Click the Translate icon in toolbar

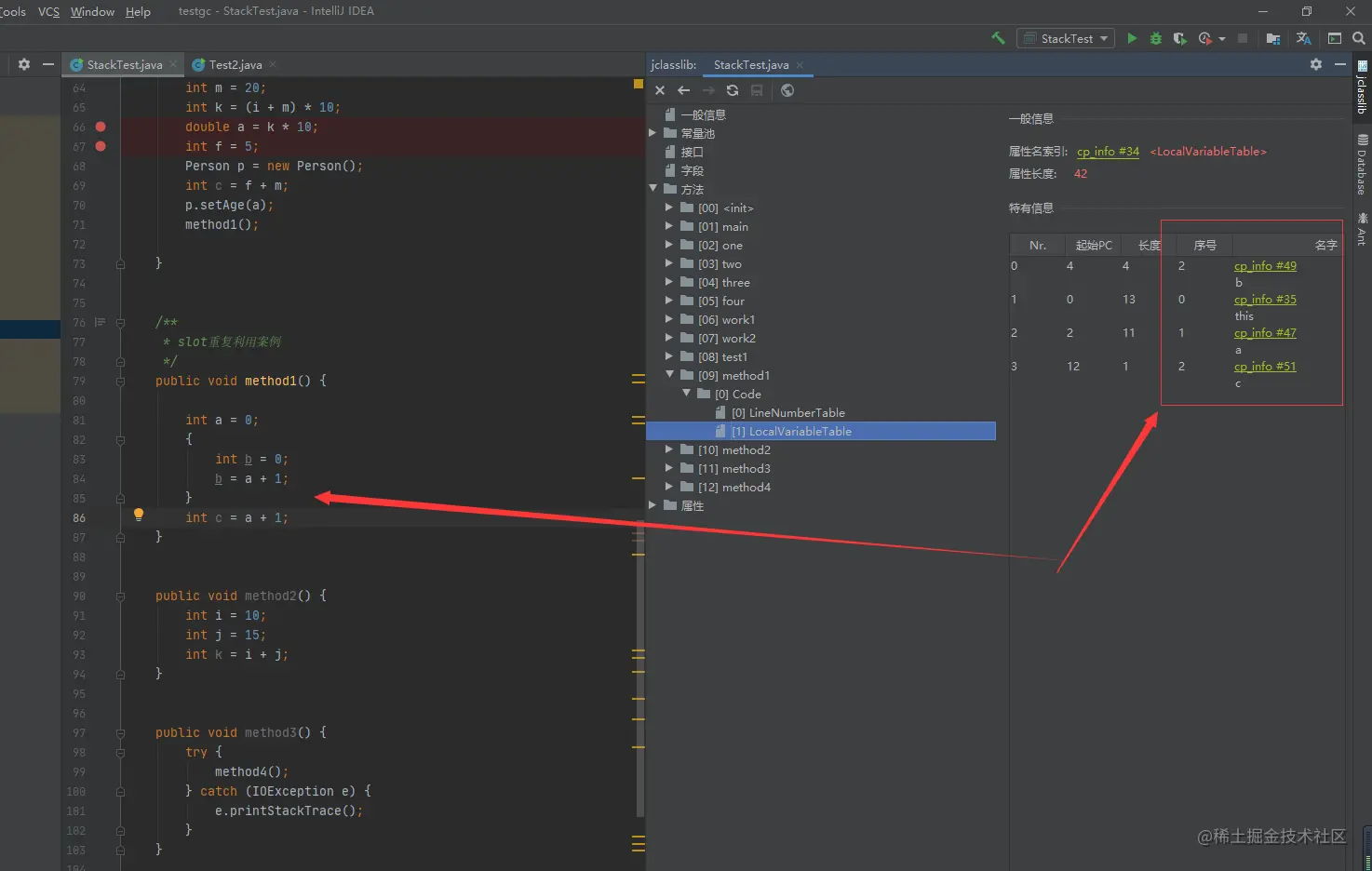[1304, 38]
